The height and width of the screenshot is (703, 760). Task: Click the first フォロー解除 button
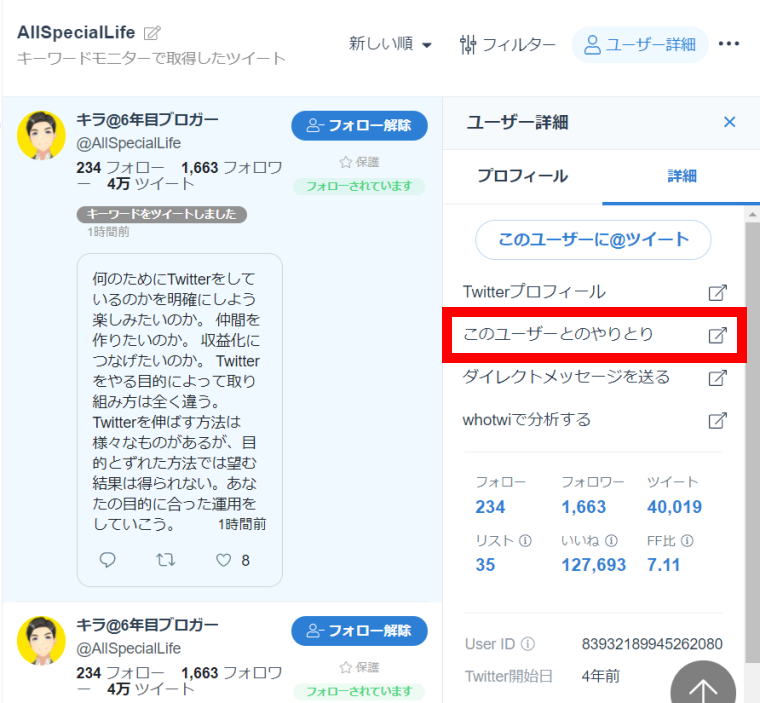click(x=359, y=126)
